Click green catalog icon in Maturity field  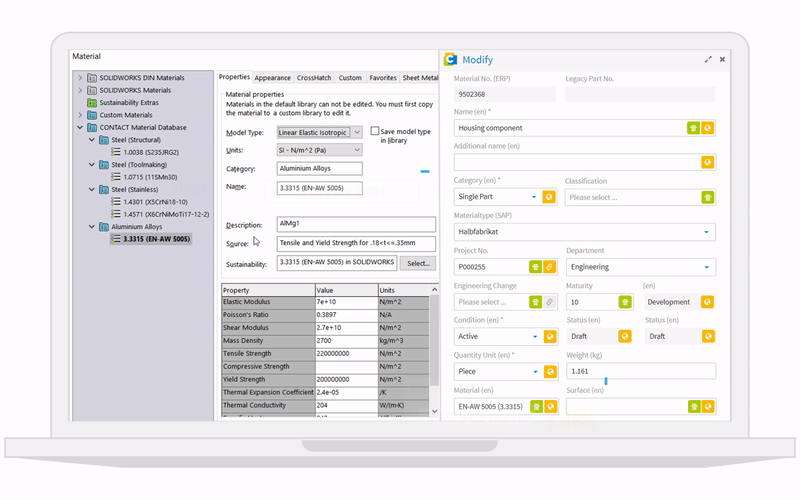625,302
